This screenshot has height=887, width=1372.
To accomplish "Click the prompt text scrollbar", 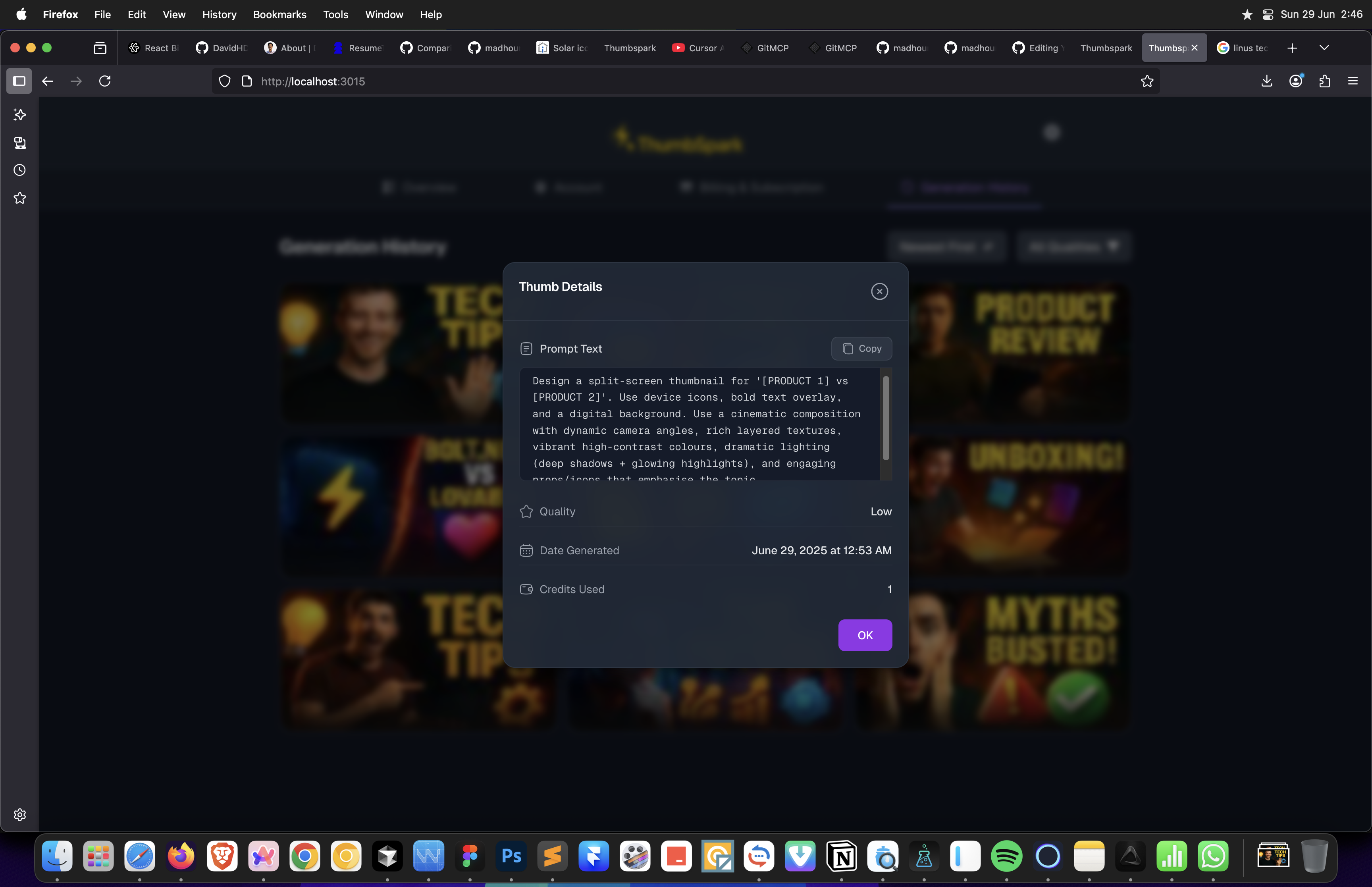I will click(886, 418).
